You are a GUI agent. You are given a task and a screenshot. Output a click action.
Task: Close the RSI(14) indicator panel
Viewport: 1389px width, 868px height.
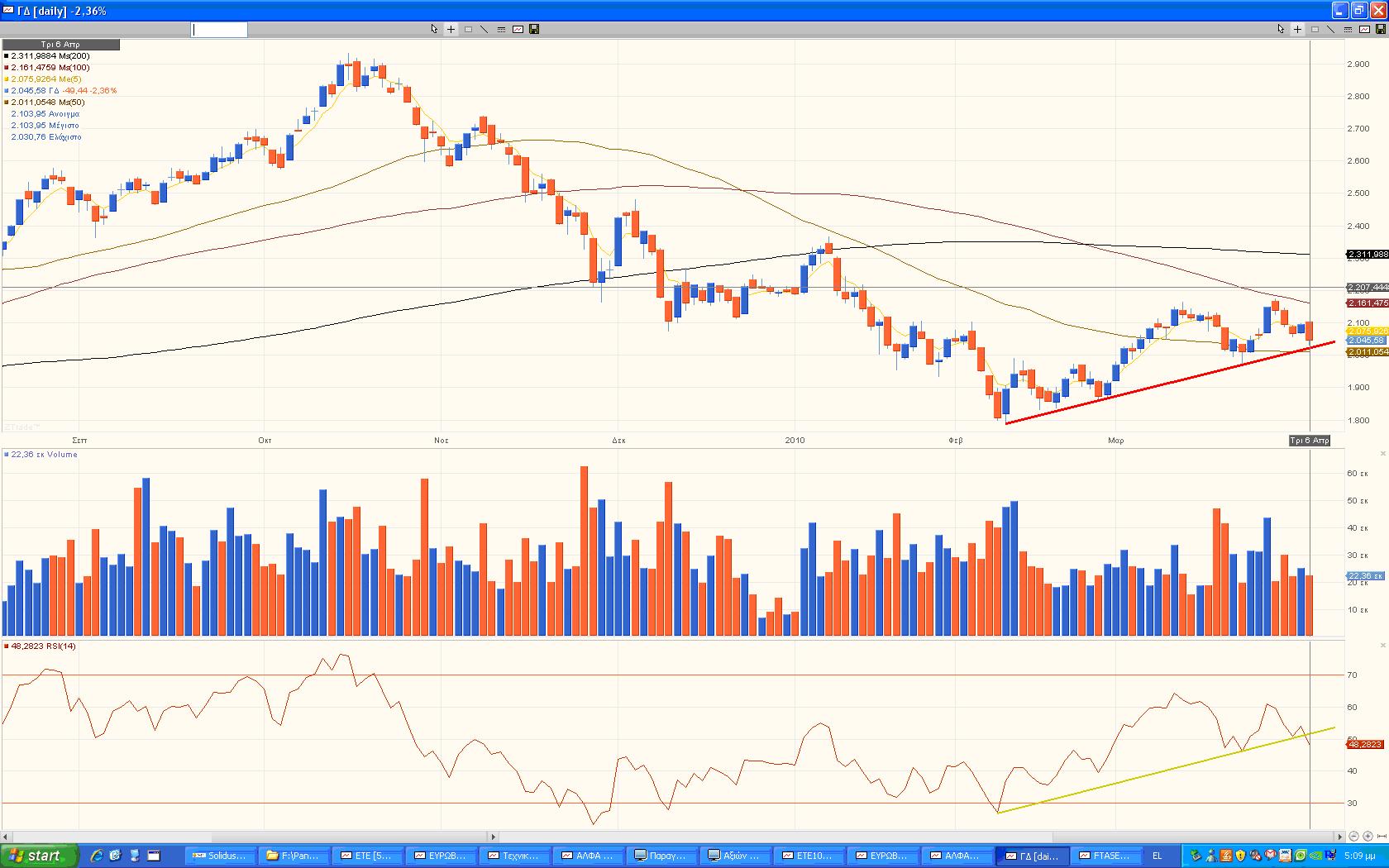[1383, 645]
